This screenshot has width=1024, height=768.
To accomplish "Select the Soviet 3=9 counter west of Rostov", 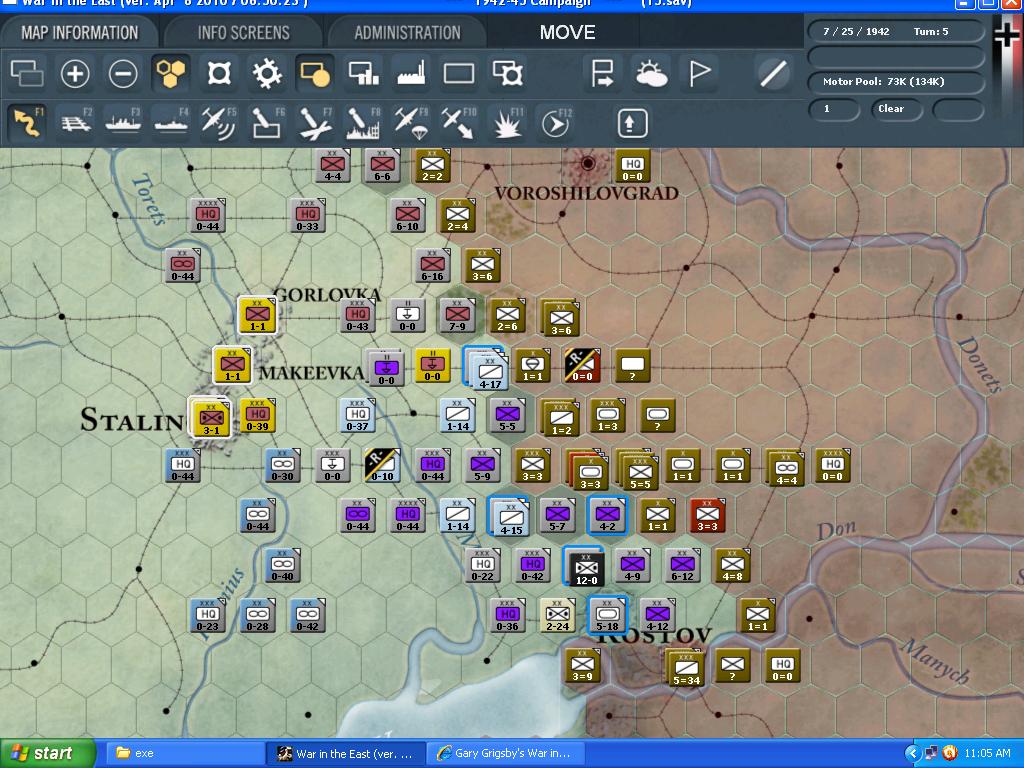I will 582,665.
